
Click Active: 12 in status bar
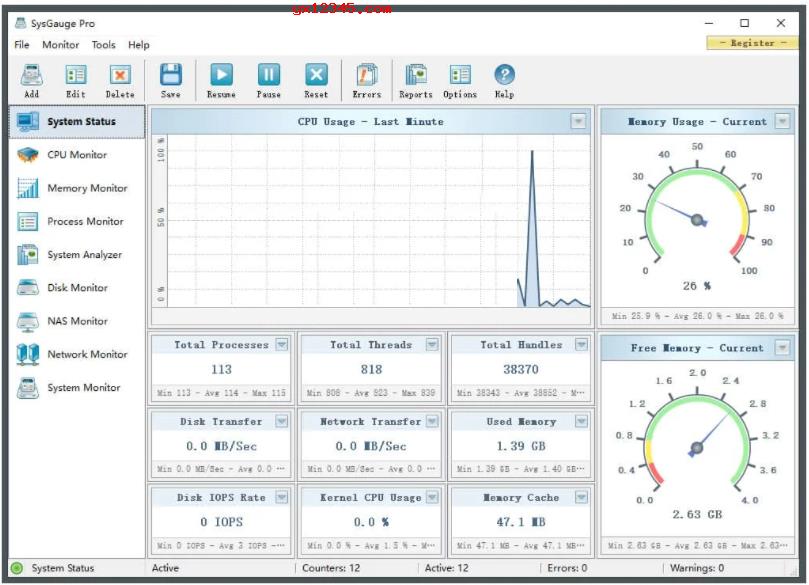(x=446, y=568)
